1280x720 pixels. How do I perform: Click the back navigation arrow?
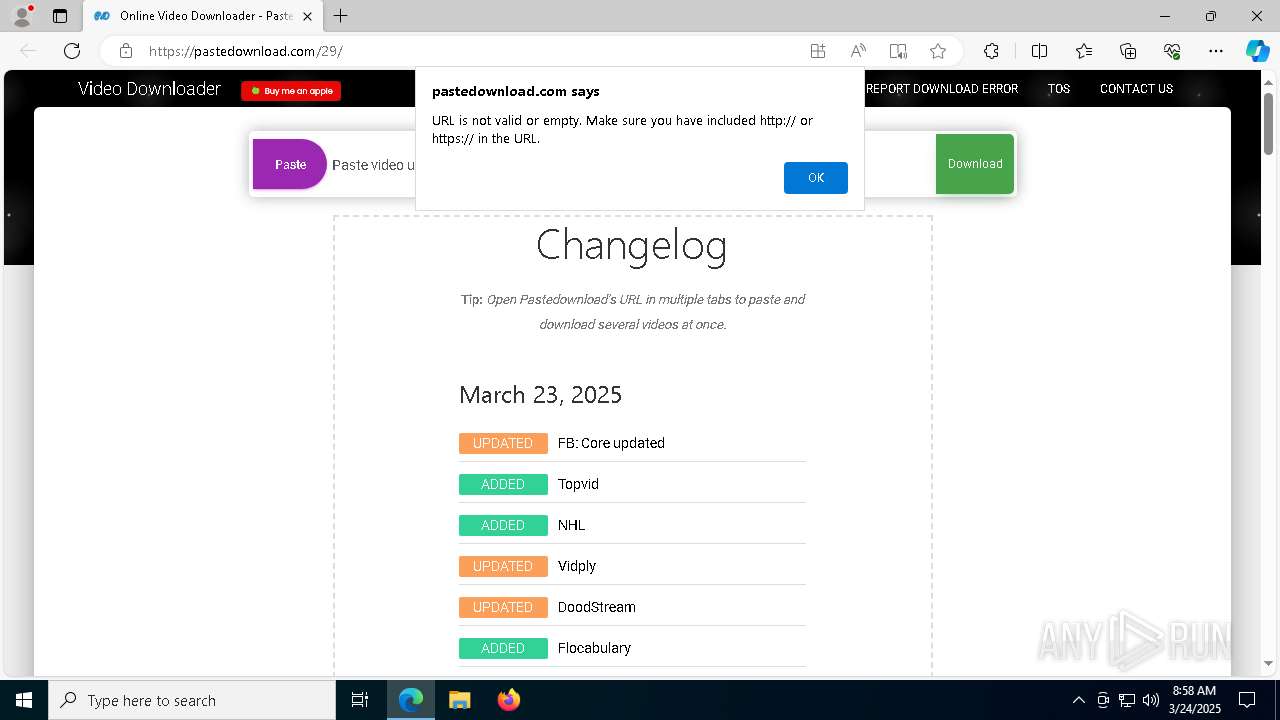coord(28,51)
